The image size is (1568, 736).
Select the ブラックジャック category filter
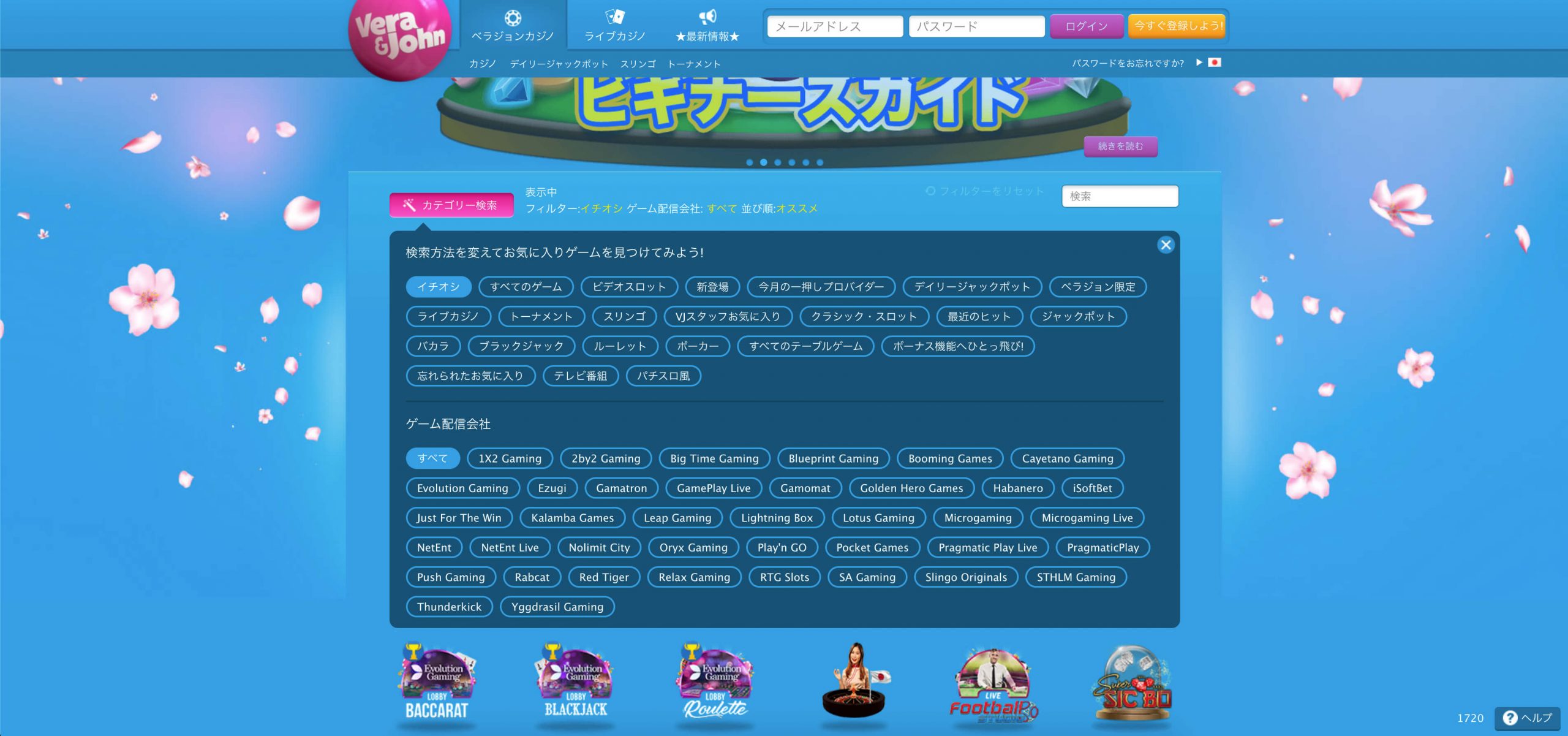tap(521, 346)
